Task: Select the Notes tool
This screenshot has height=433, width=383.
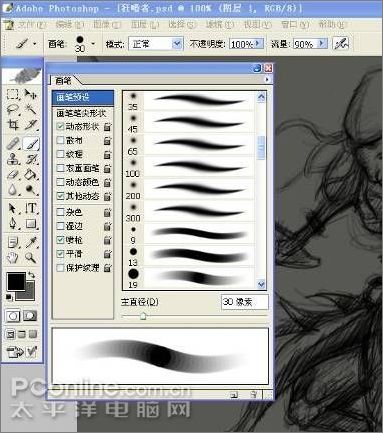Action: 13,242
